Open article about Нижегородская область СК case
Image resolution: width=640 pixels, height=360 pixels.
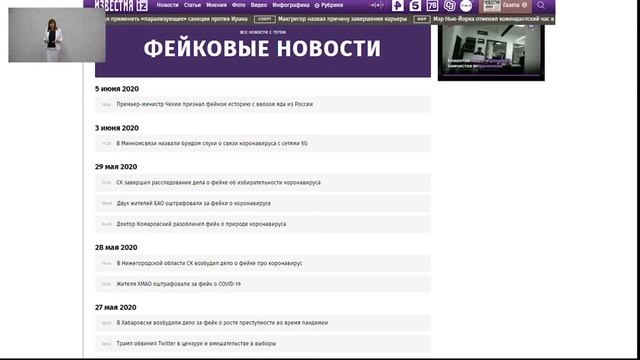point(263,263)
